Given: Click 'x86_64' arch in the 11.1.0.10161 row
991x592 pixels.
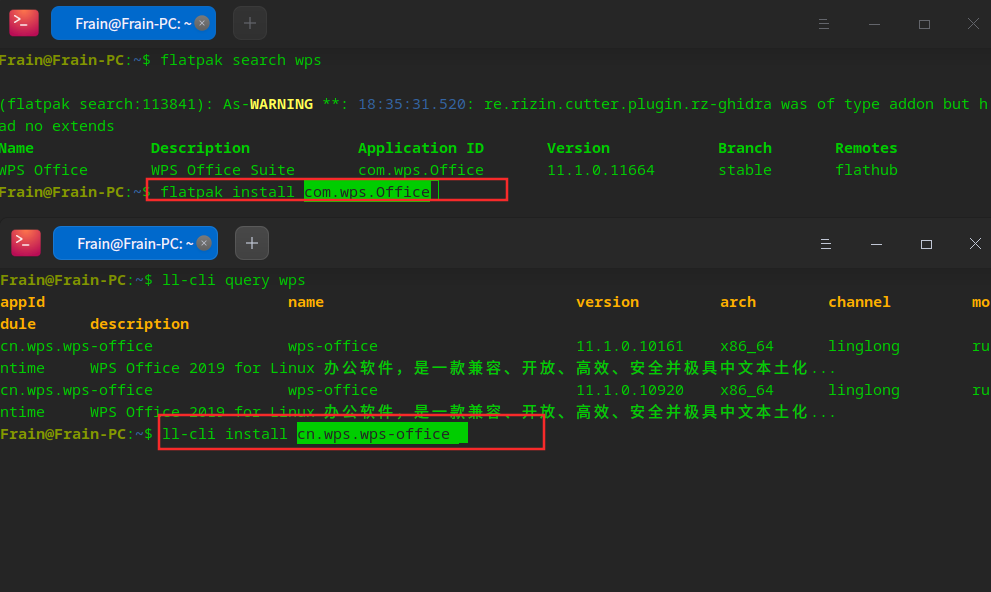Looking at the screenshot, I should click(x=746, y=346).
